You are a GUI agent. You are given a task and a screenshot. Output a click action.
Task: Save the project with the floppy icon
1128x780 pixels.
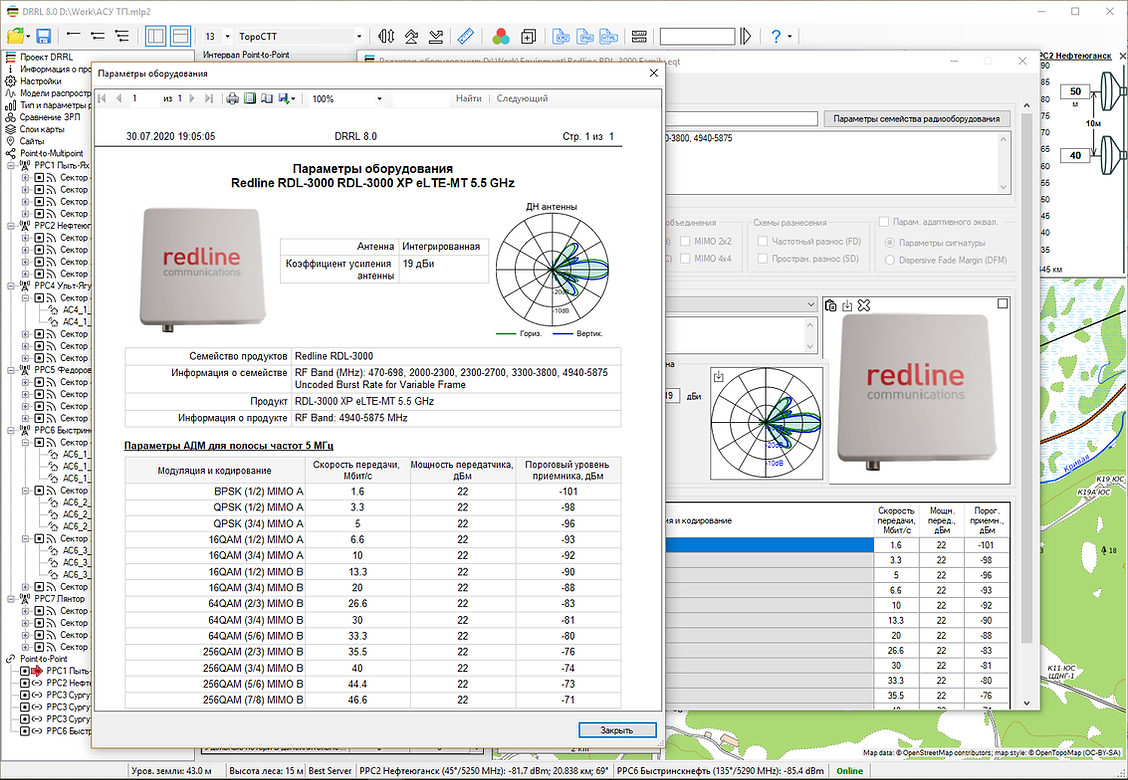(x=43, y=36)
